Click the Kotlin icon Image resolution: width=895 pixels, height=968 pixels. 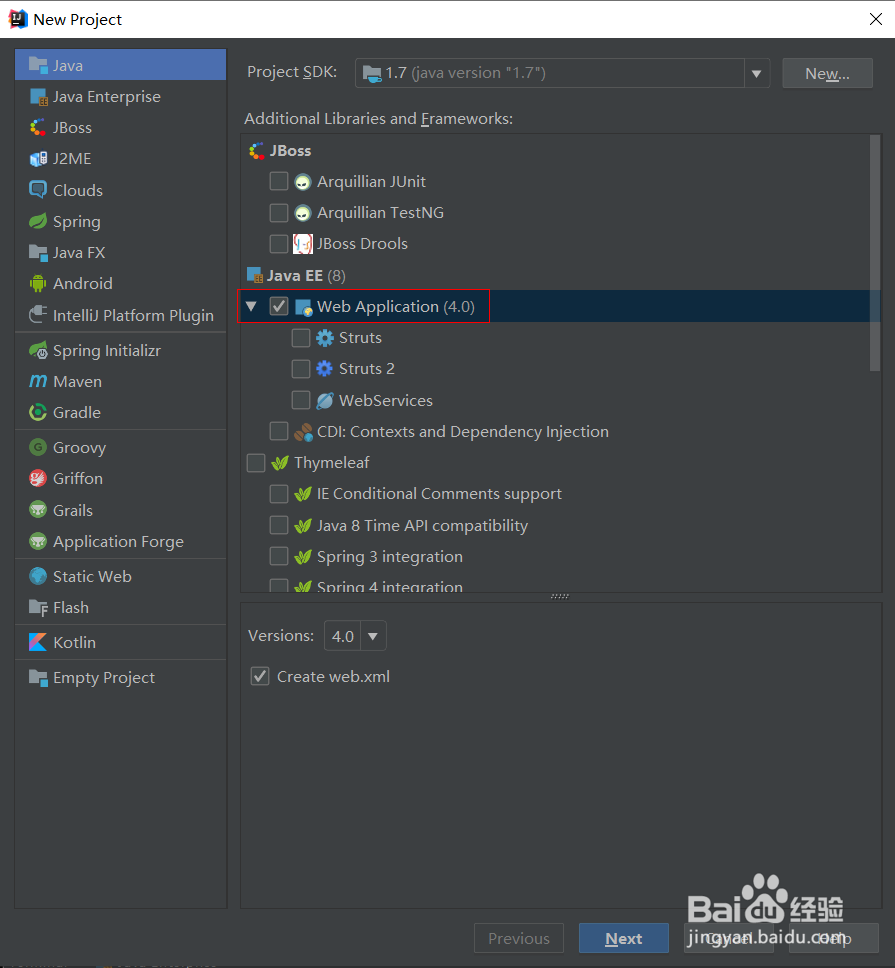pyautogui.click(x=38, y=642)
